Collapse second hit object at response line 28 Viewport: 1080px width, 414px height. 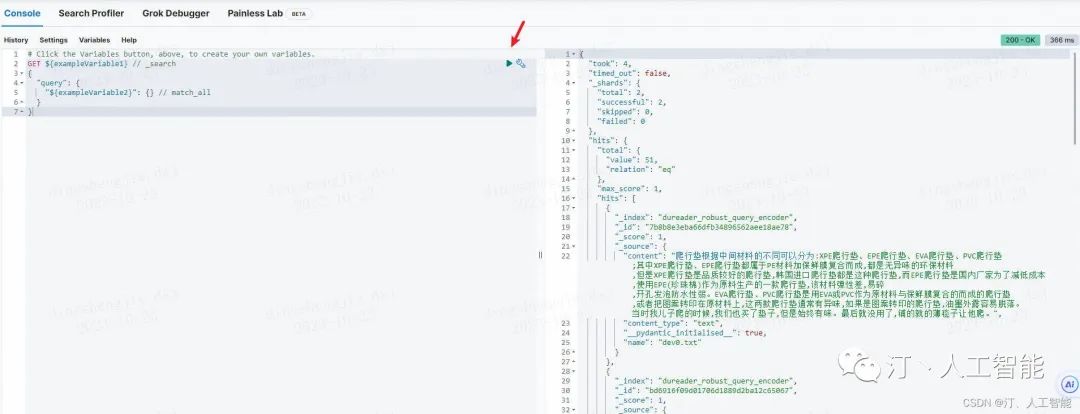click(573, 371)
